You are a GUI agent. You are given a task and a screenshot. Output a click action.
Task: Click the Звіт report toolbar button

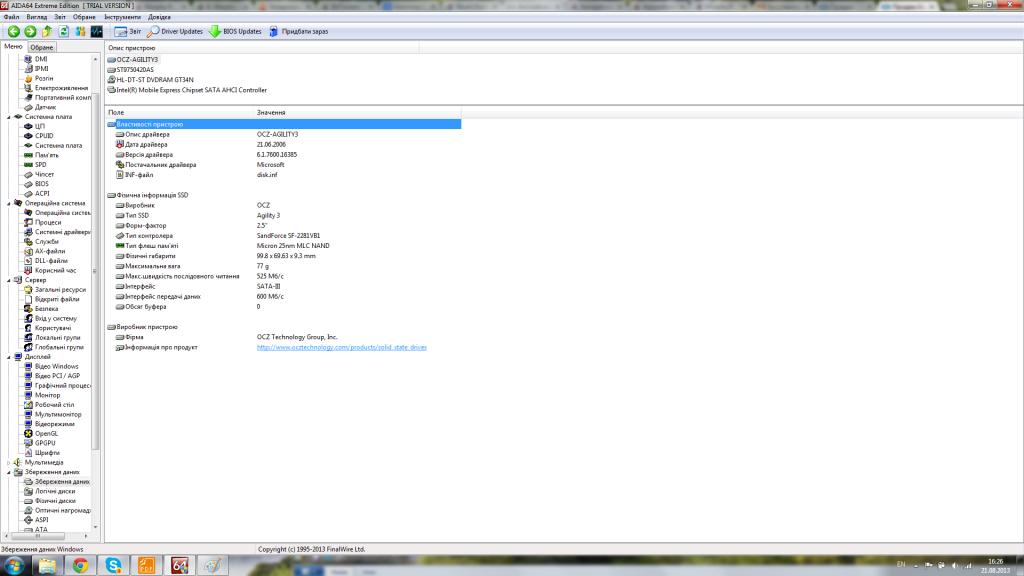[128, 31]
